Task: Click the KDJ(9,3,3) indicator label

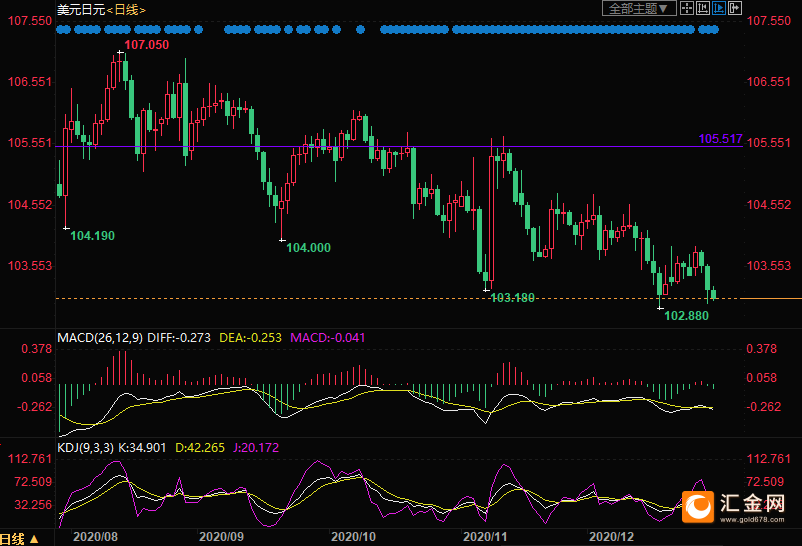Action: (85, 448)
